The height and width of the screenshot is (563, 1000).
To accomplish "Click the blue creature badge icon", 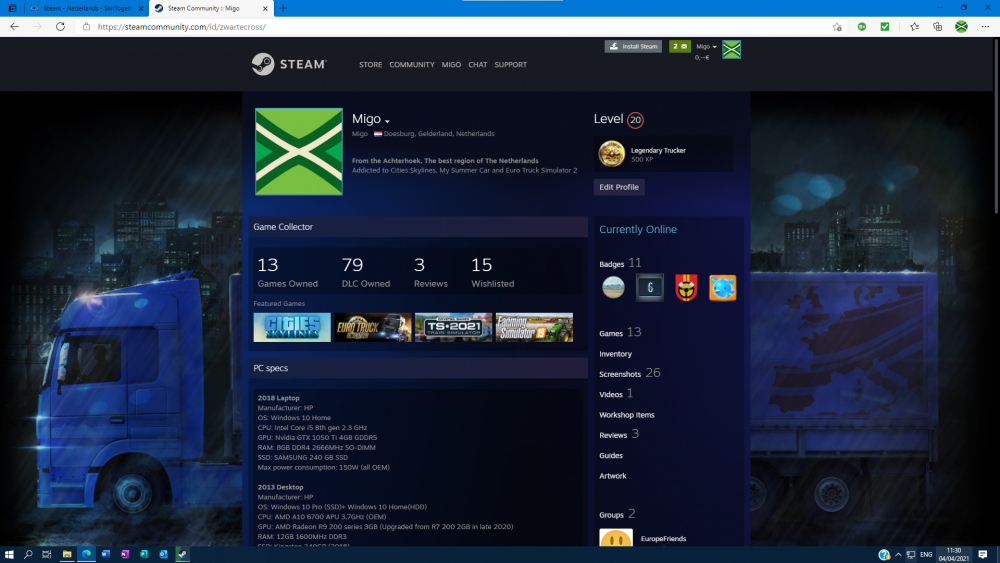I will click(723, 288).
